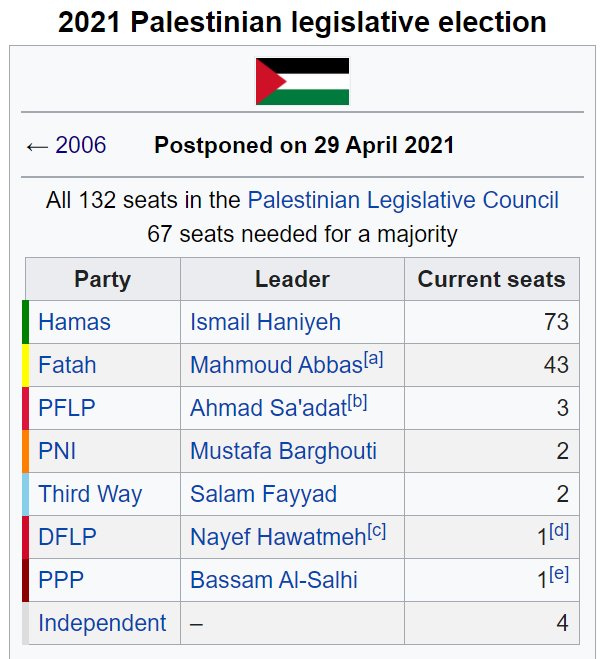Open Ismail Haniyeh's article
Screen dimensions: 604x659
pos(265,322)
